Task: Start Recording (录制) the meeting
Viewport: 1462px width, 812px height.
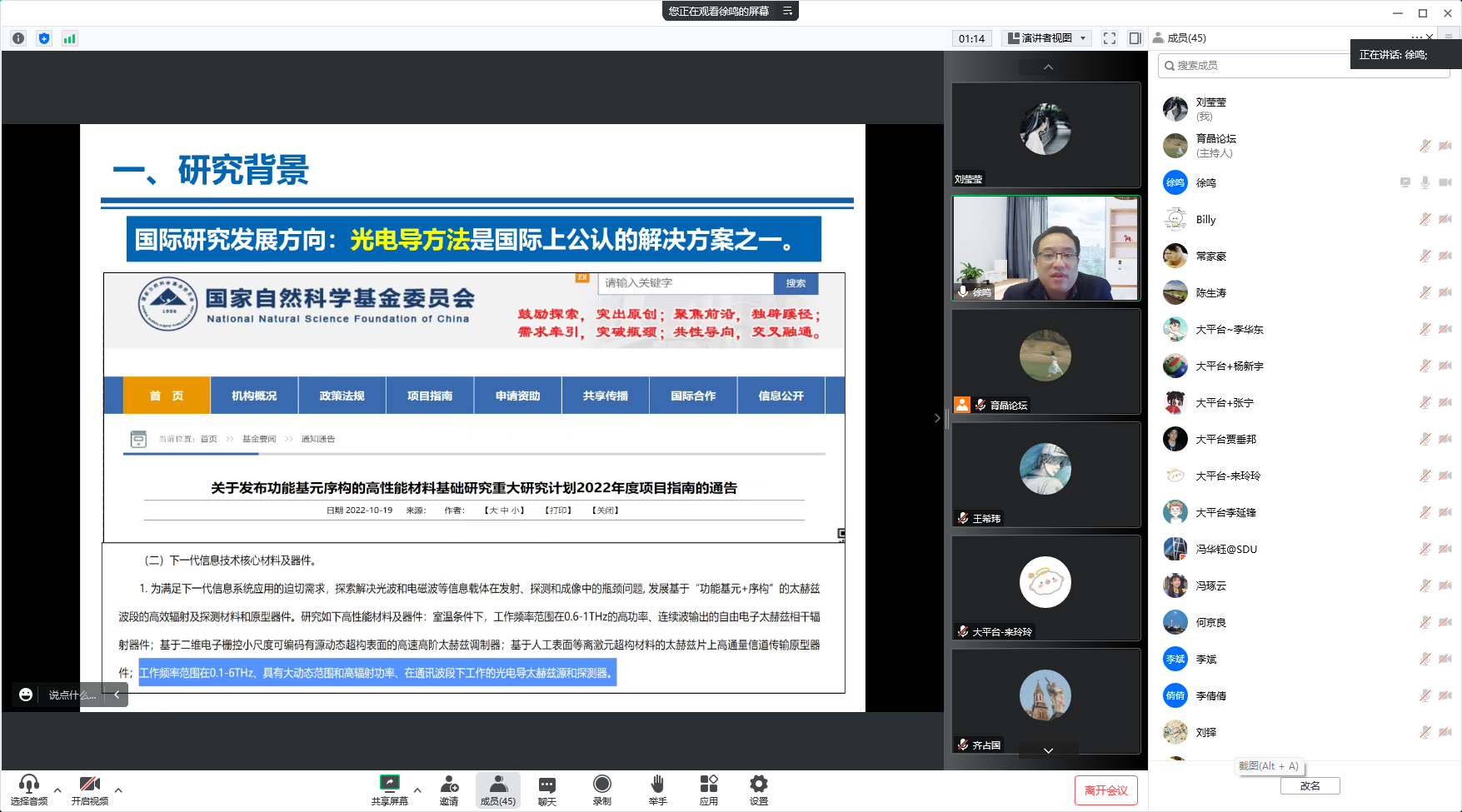Action: click(x=601, y=789)
